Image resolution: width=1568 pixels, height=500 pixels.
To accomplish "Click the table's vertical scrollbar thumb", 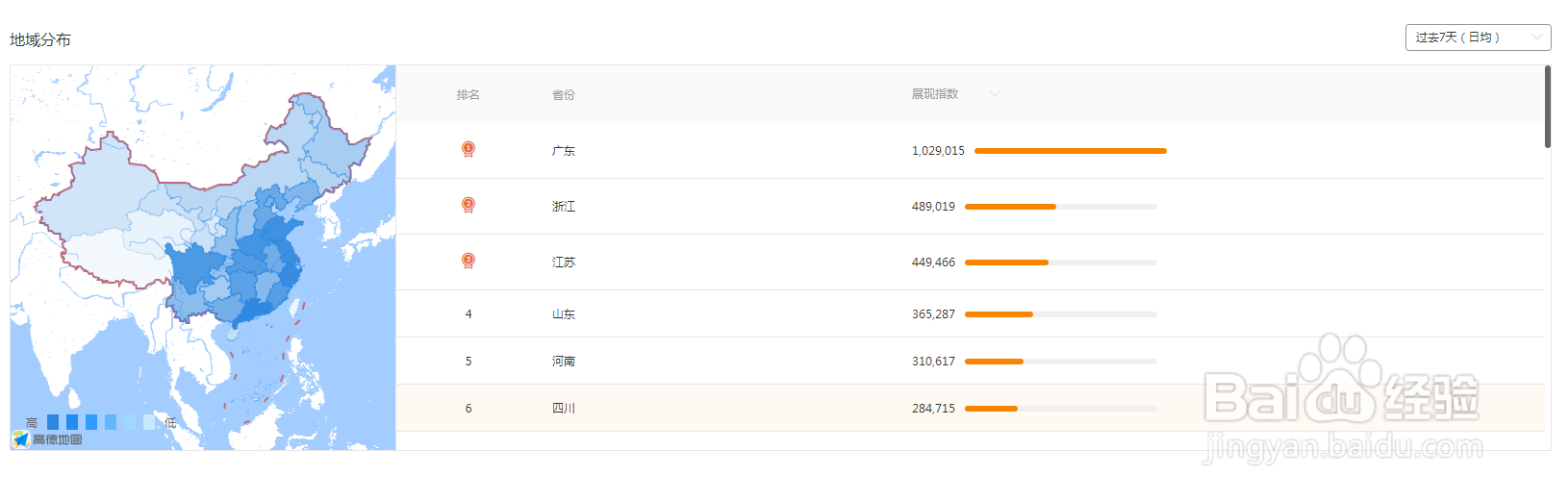I will (1548, 106).
